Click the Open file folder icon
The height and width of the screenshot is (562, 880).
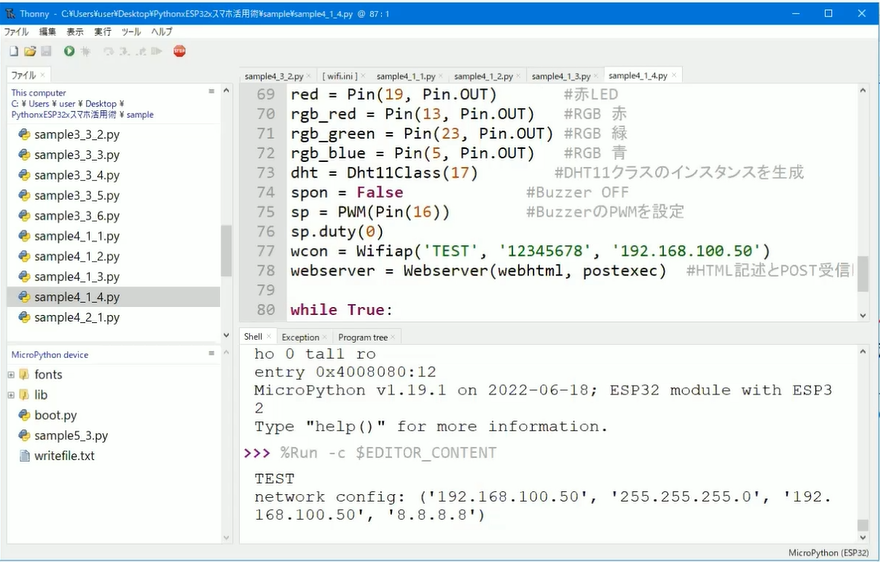pyautogui.click(x=30, y=51)
